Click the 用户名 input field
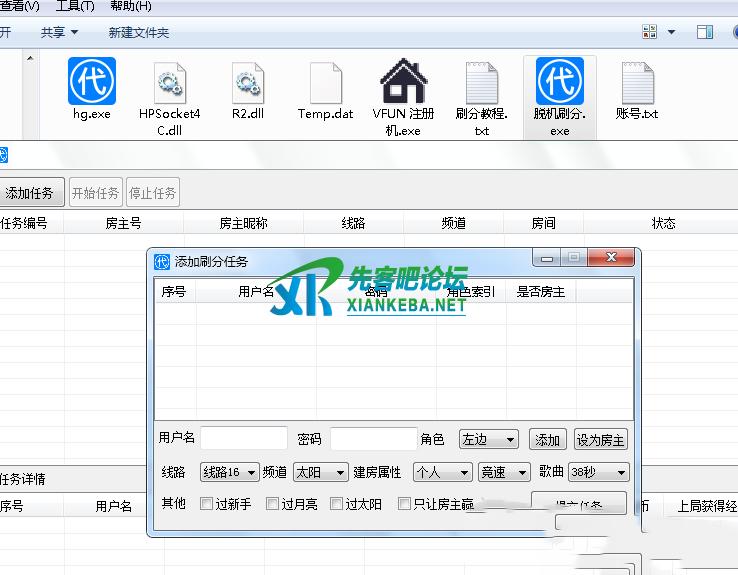 click(243, 439)
